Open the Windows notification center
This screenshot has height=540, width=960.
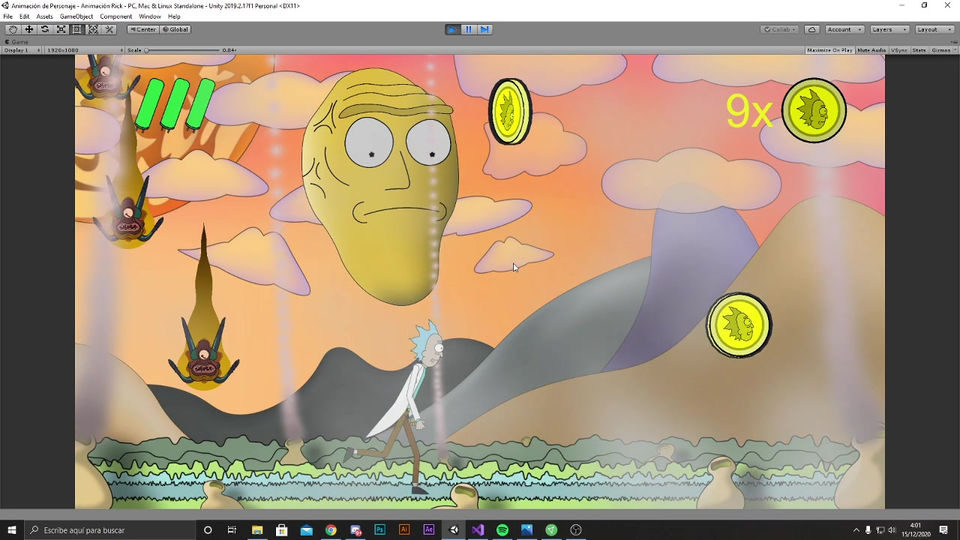[x=943, y=530]
